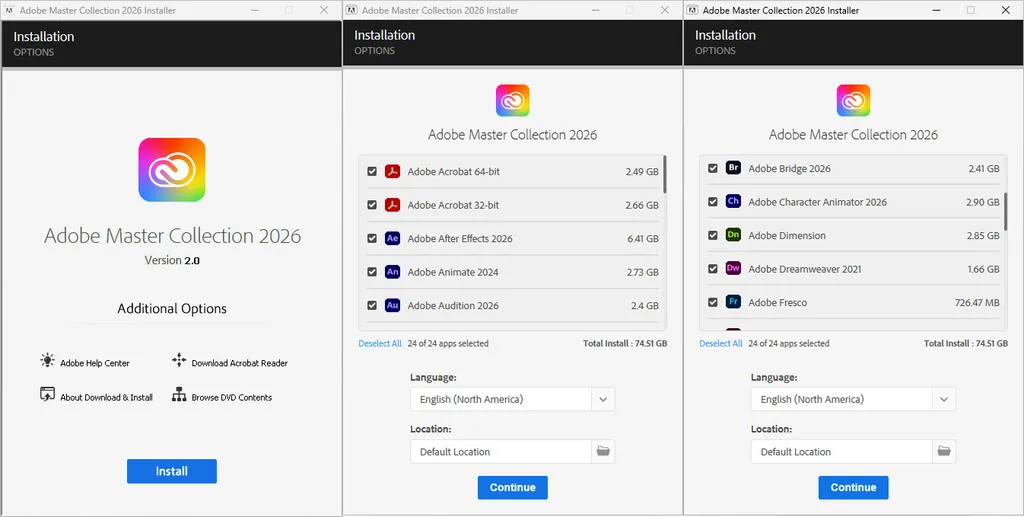Click the Browse DVD Contents tree icon
This screenshot has height=517, width=1024.
pos(179,395)
